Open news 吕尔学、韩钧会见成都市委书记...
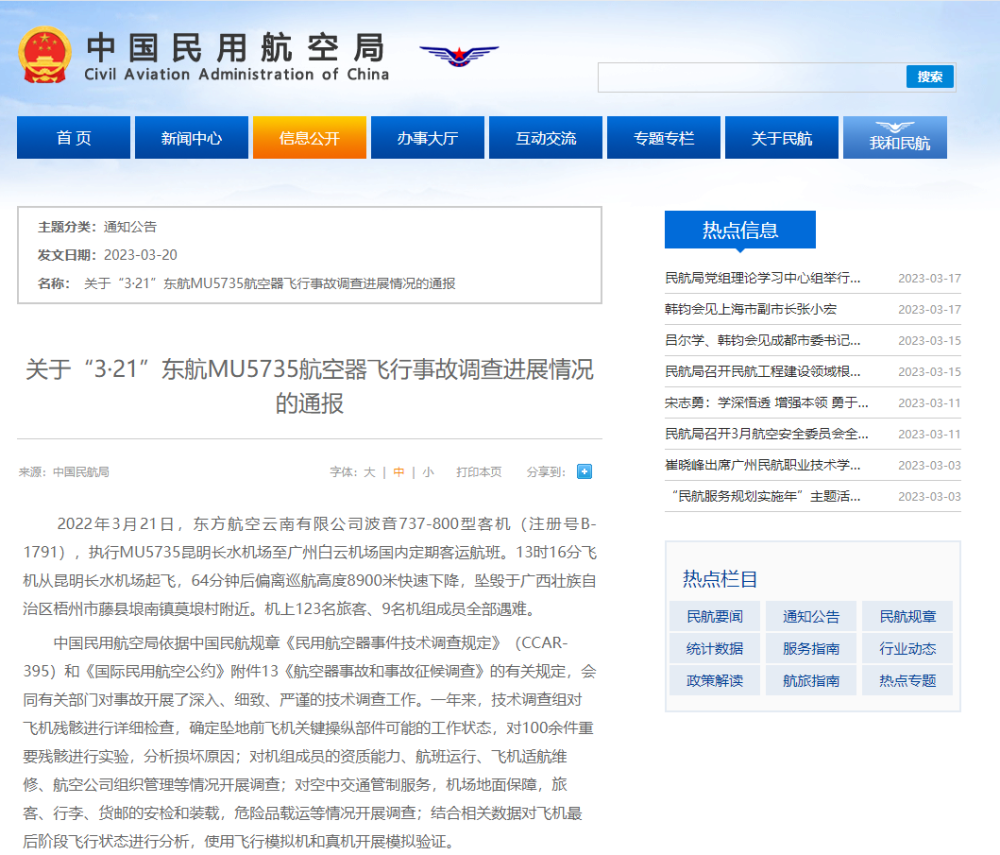Image resolution: width=1000 pixels, height=855 pixels. pyautogui.click(x=762, y=340)
